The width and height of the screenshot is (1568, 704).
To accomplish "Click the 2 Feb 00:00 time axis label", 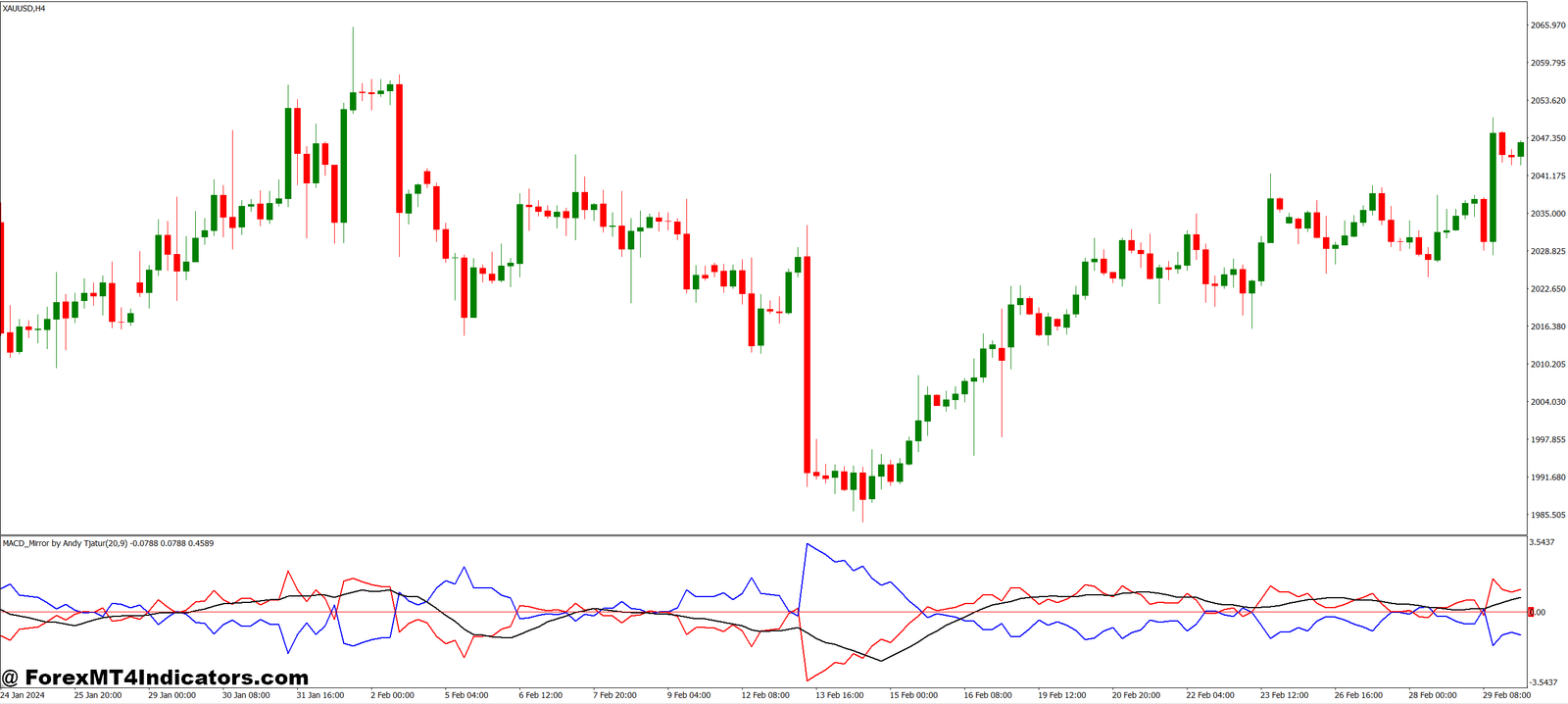I will coord(392,695).
